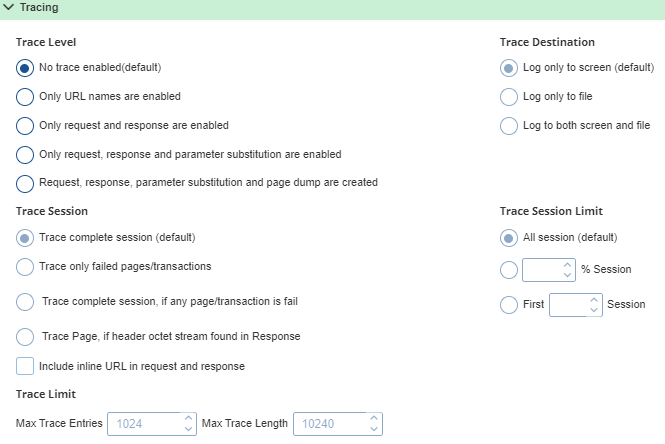Check Include inline URL in request and response

[26, 366]
